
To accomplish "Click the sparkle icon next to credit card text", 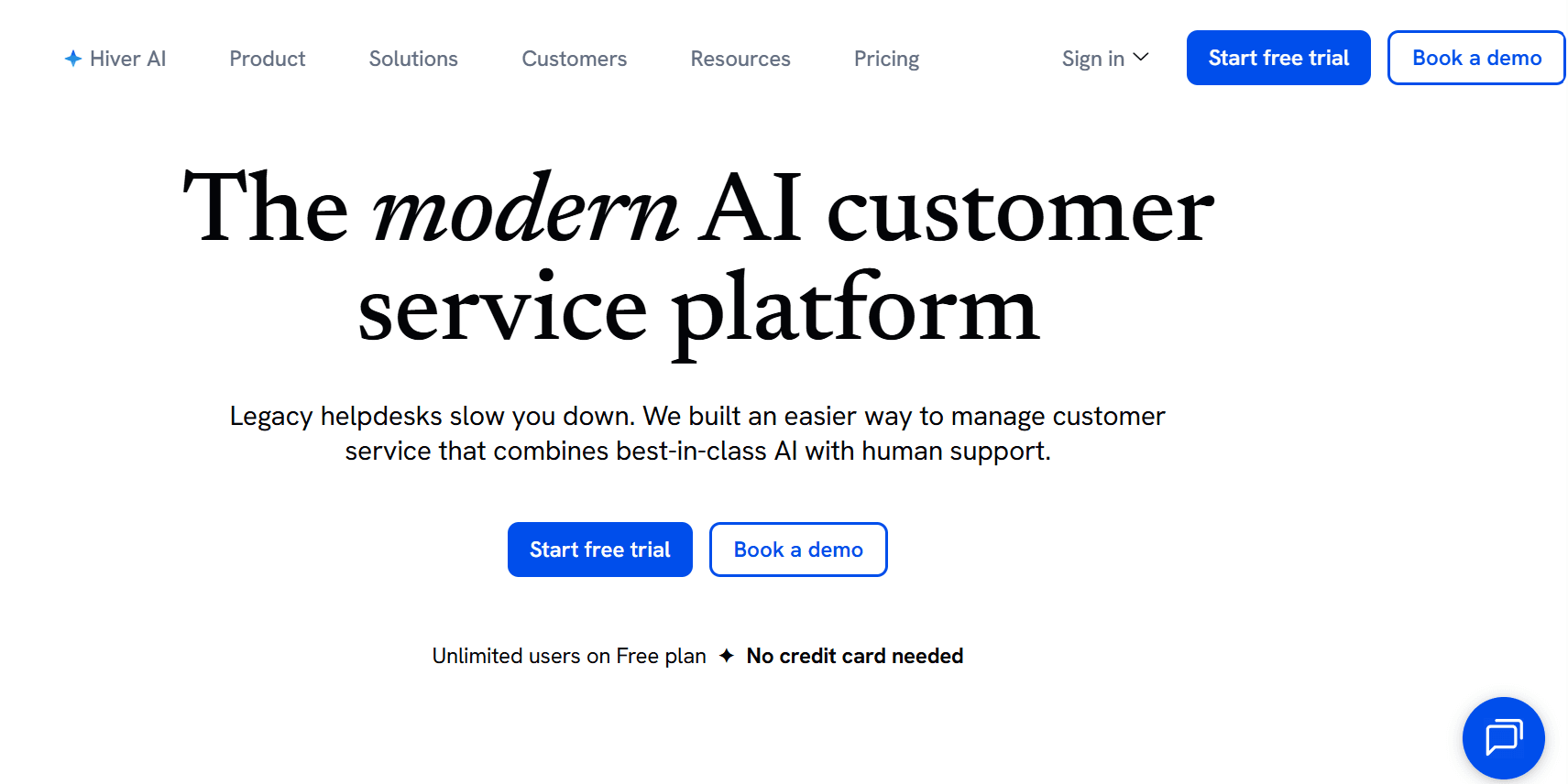I will [726, 656].
